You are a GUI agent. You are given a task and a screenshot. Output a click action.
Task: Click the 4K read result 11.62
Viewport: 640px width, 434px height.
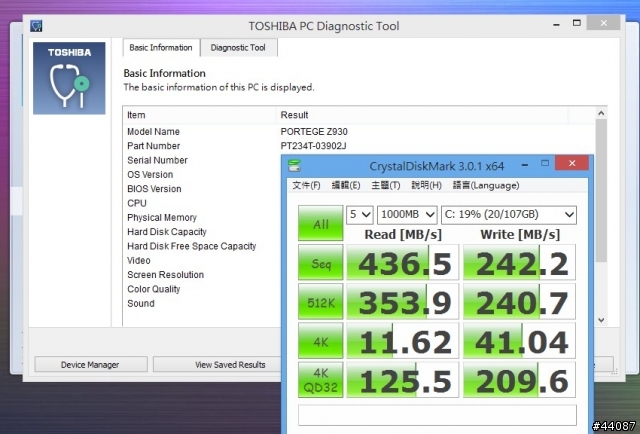[402, 341]
